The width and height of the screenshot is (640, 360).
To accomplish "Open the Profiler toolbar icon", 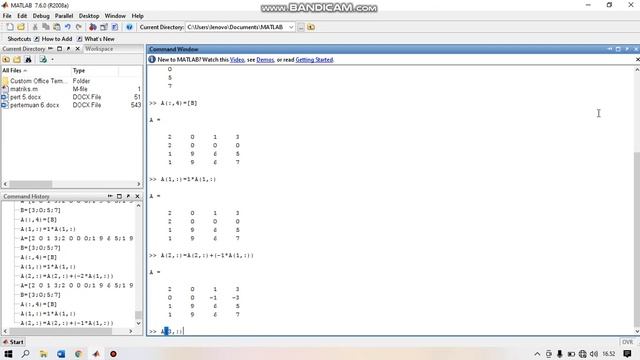I will coord(115,27).
